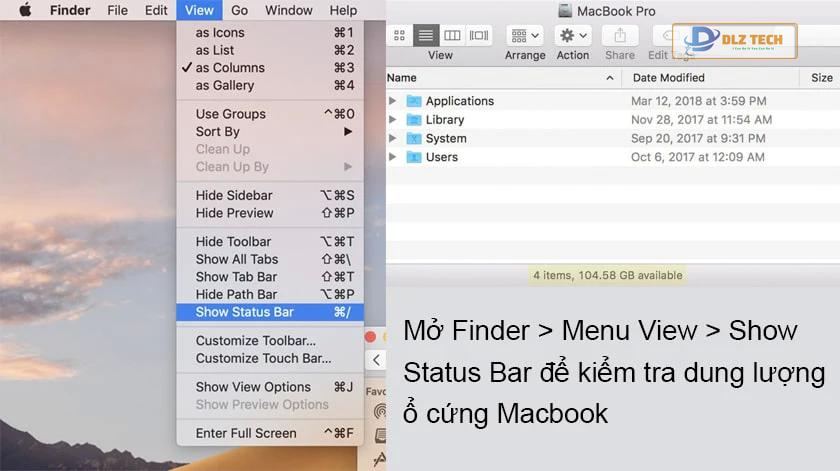Screen dimensions: 840x471
Task: Toggle Hide Path Bar menu item
Action: (270, 295)
